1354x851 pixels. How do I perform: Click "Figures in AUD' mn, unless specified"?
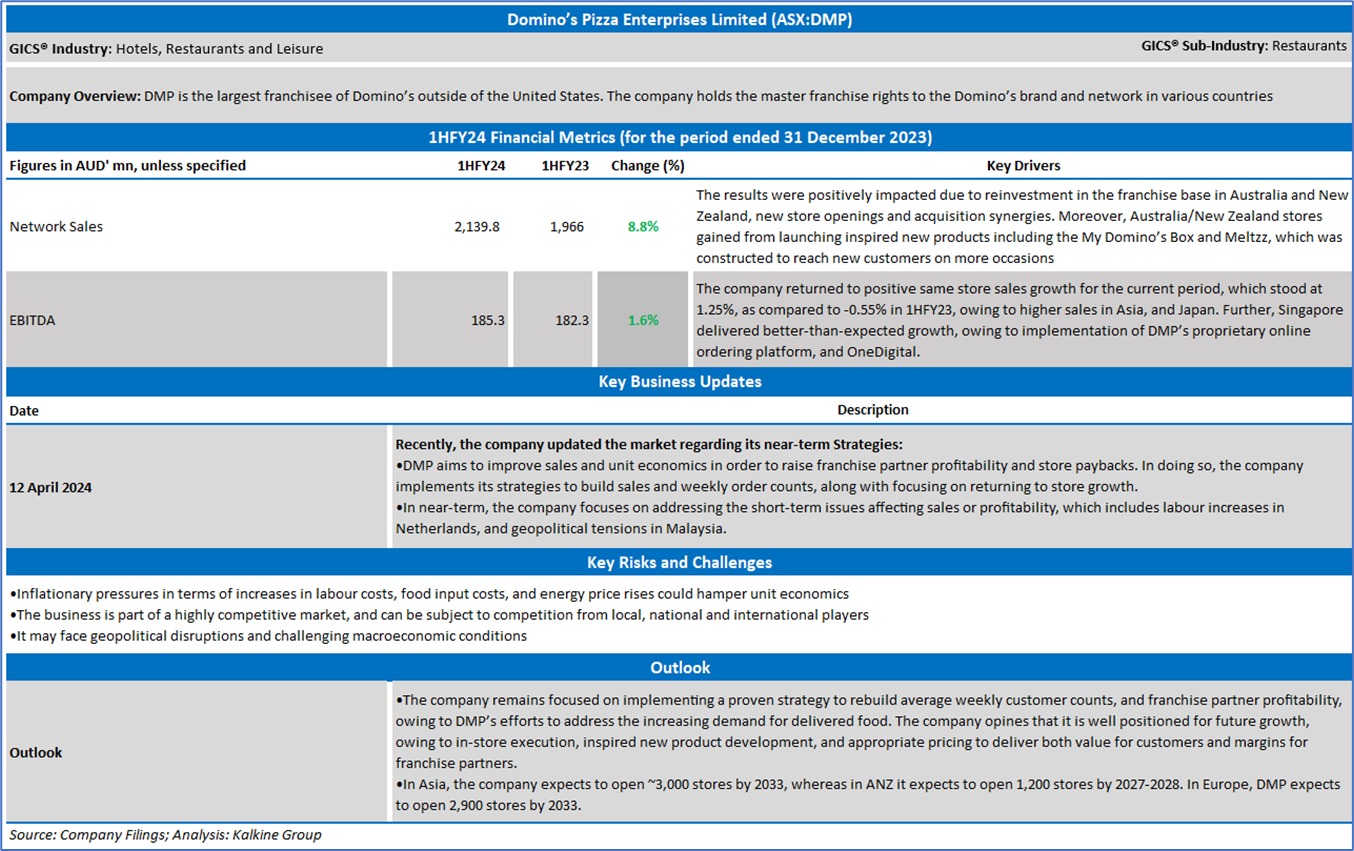tap(128, 165)
